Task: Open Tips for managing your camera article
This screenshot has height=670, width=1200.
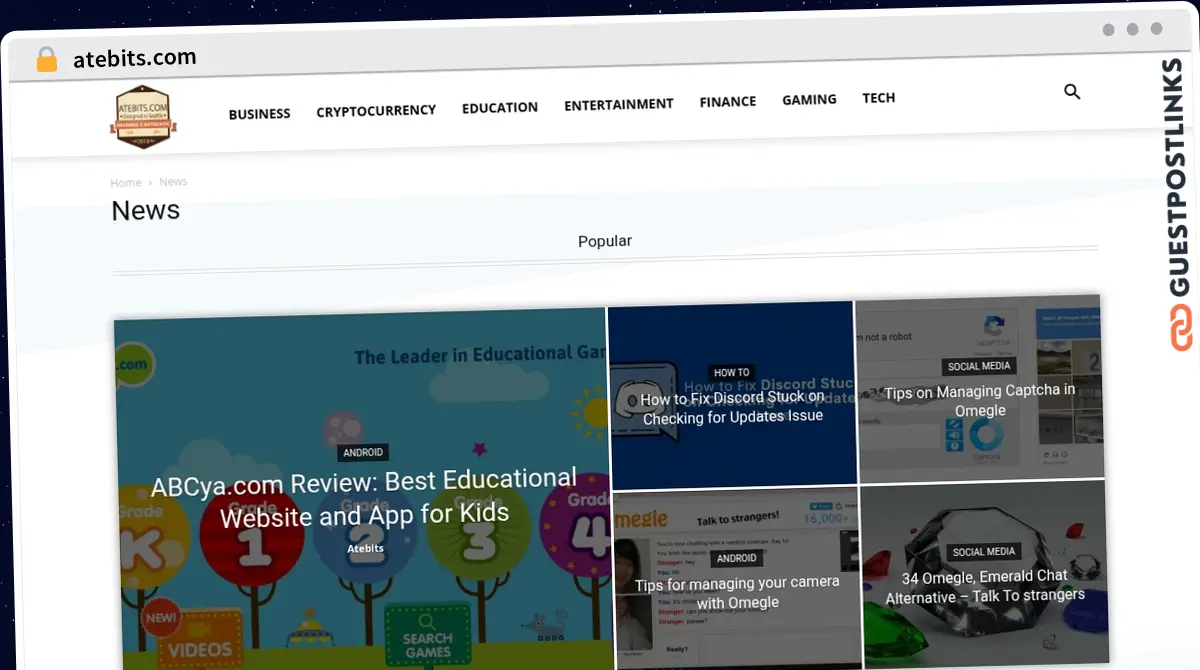Action: tap(738, 592)
